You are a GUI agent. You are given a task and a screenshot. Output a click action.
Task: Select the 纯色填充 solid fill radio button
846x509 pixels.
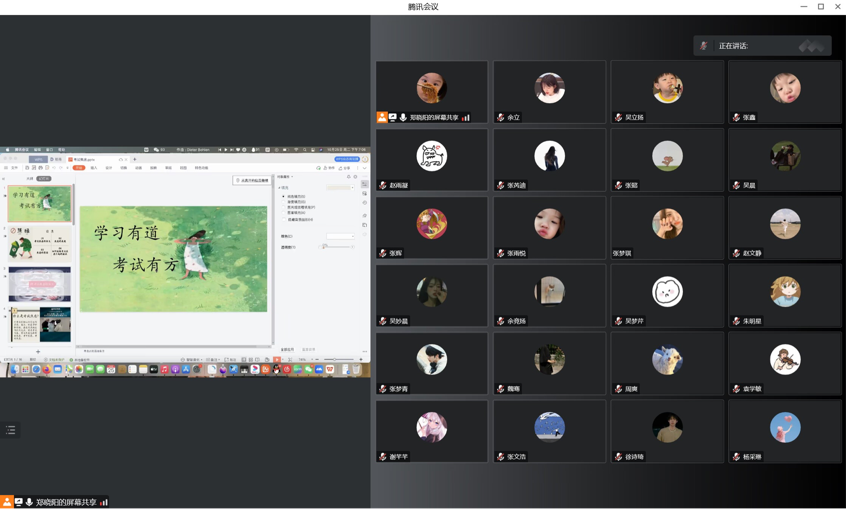(284, 197)
